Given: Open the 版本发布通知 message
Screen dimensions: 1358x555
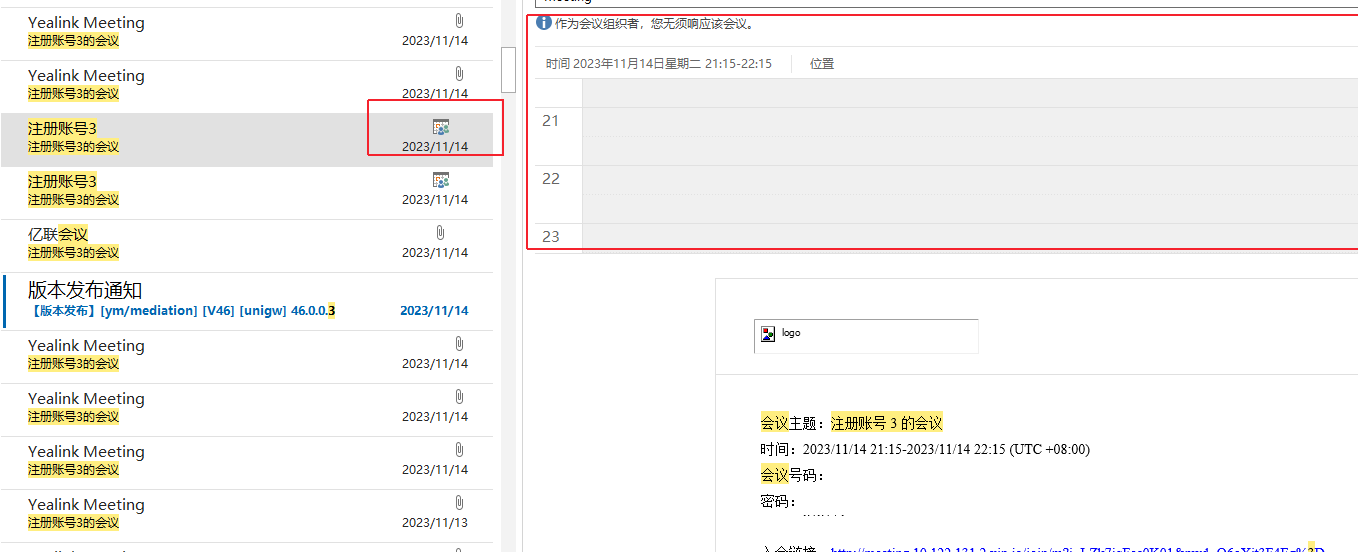Looking at the screenshot, I should [247, 302].
